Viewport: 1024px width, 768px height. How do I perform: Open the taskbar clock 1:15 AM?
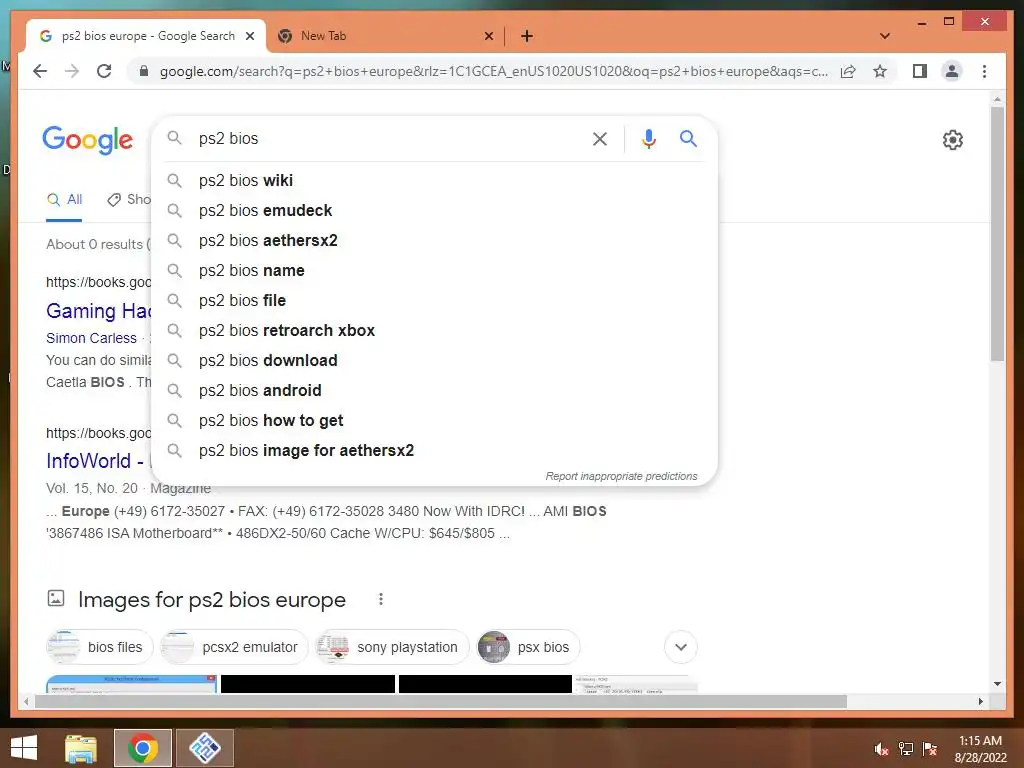point(980,749)
